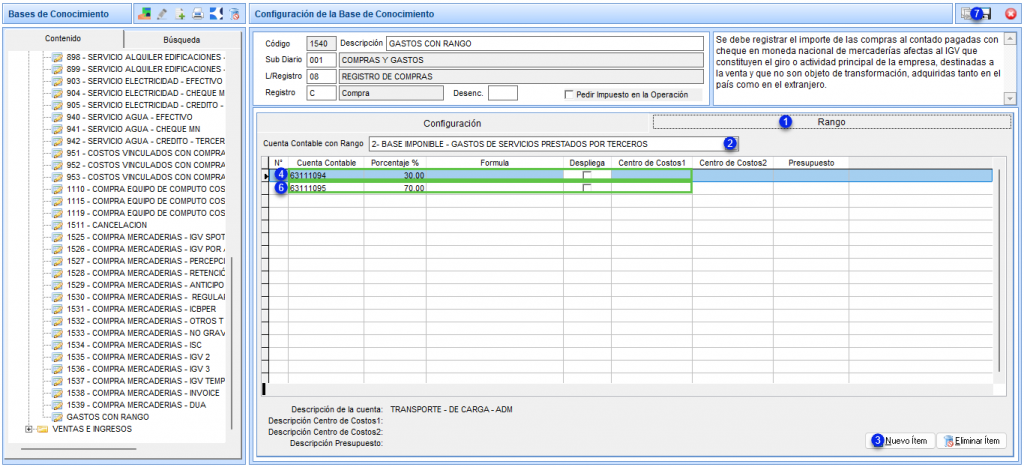Click the Nuevo Ítem button
The image size is (1024, 467).
coord(901,441)
